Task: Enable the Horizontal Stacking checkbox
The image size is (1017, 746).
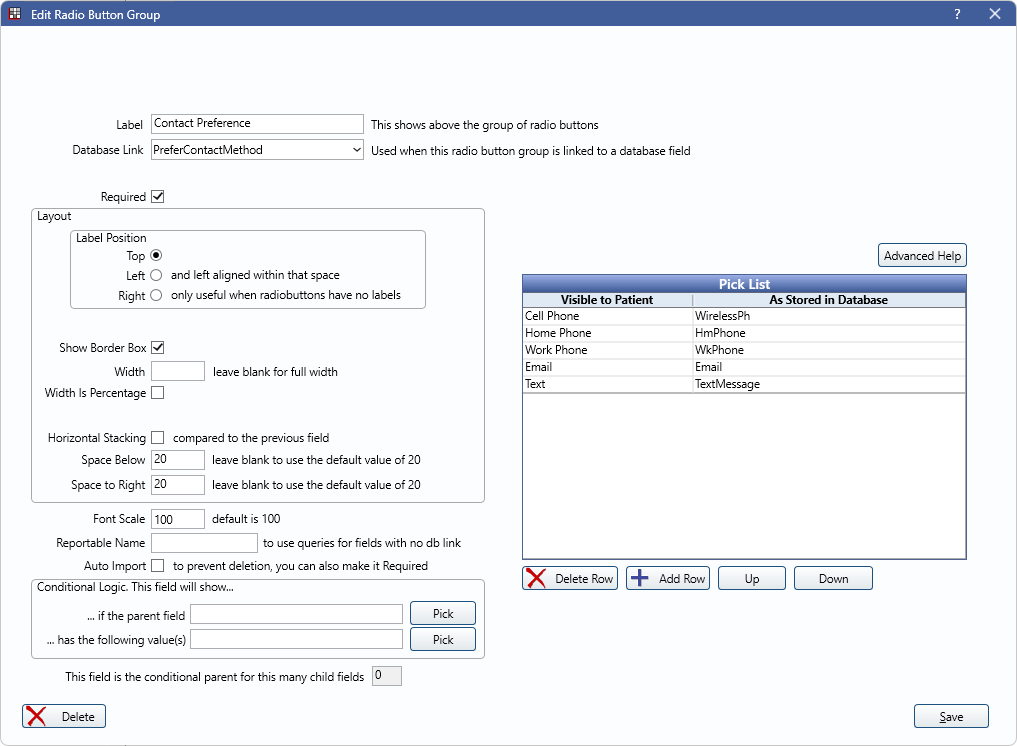Action: pos(157,438)
